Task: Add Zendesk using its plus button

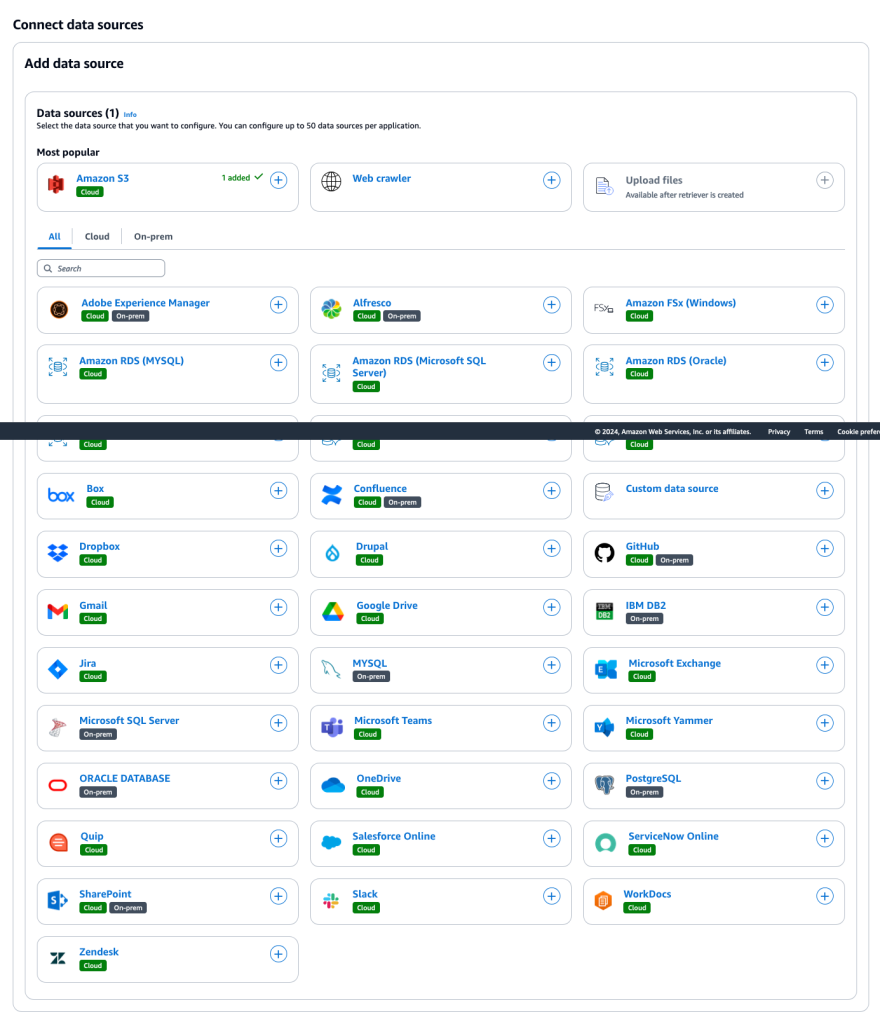Action: 279,954
